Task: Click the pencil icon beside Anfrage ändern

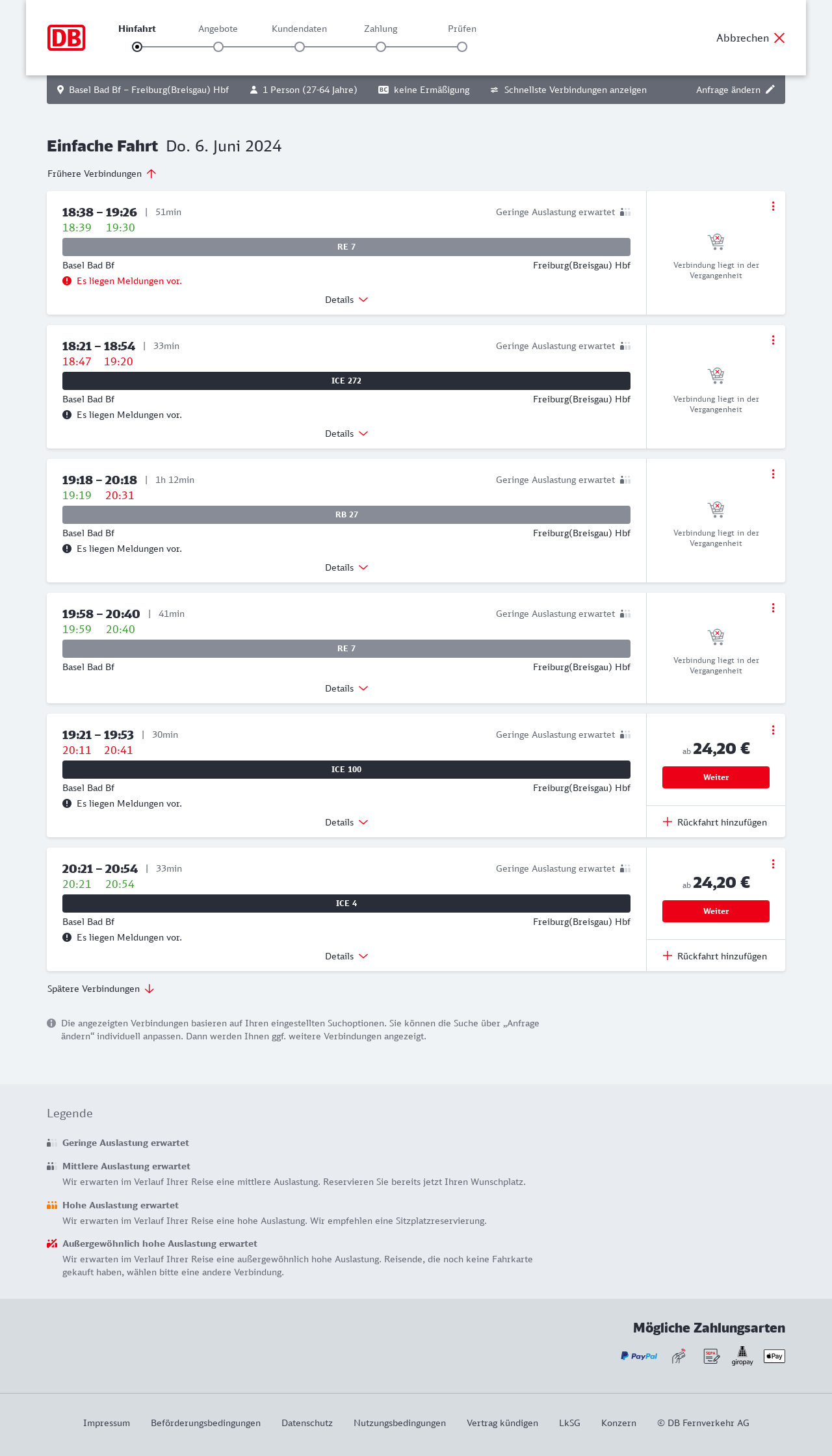Action: (x=770, y=90)
